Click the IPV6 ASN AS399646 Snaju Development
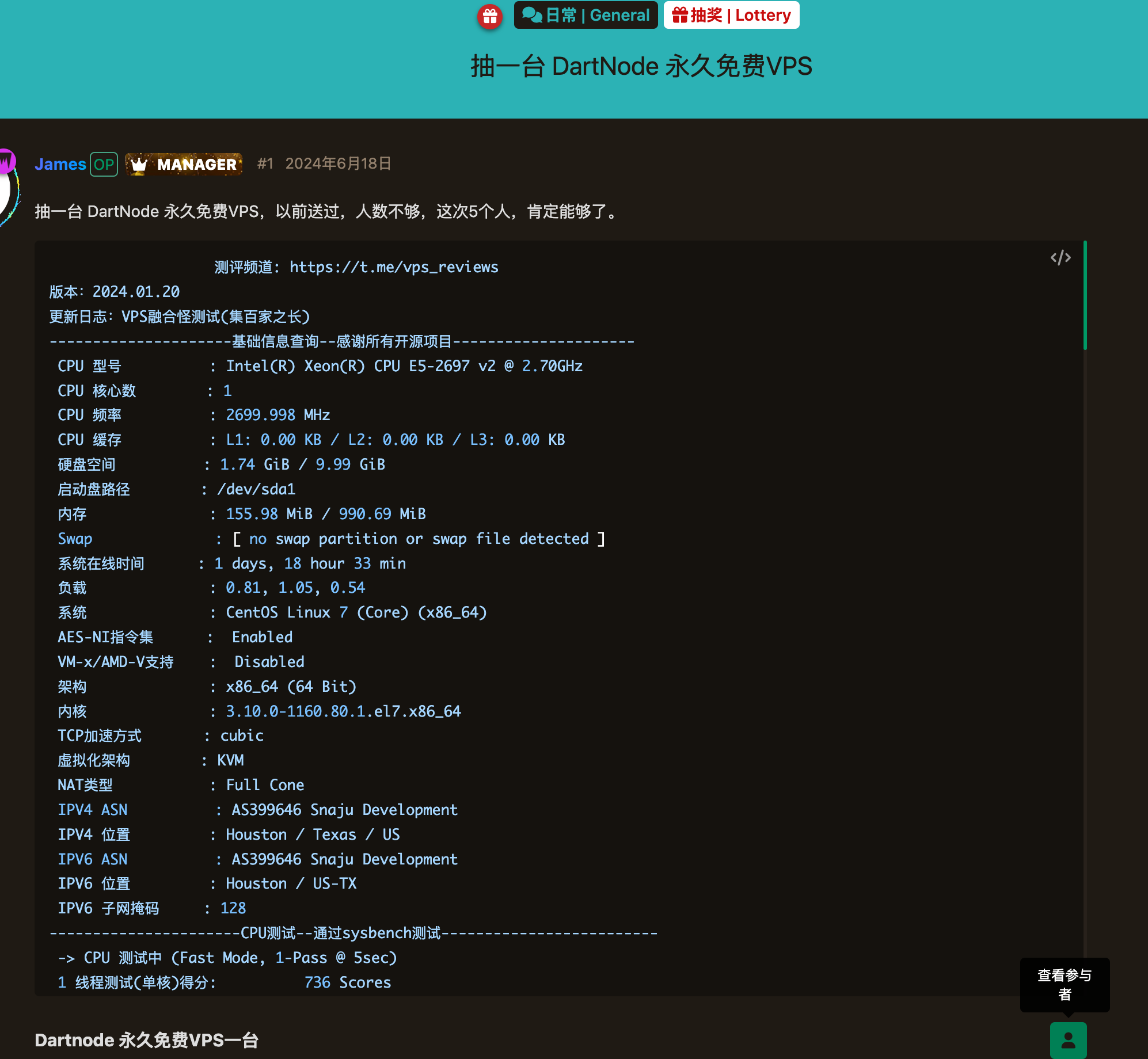 [x=344, y=859]
